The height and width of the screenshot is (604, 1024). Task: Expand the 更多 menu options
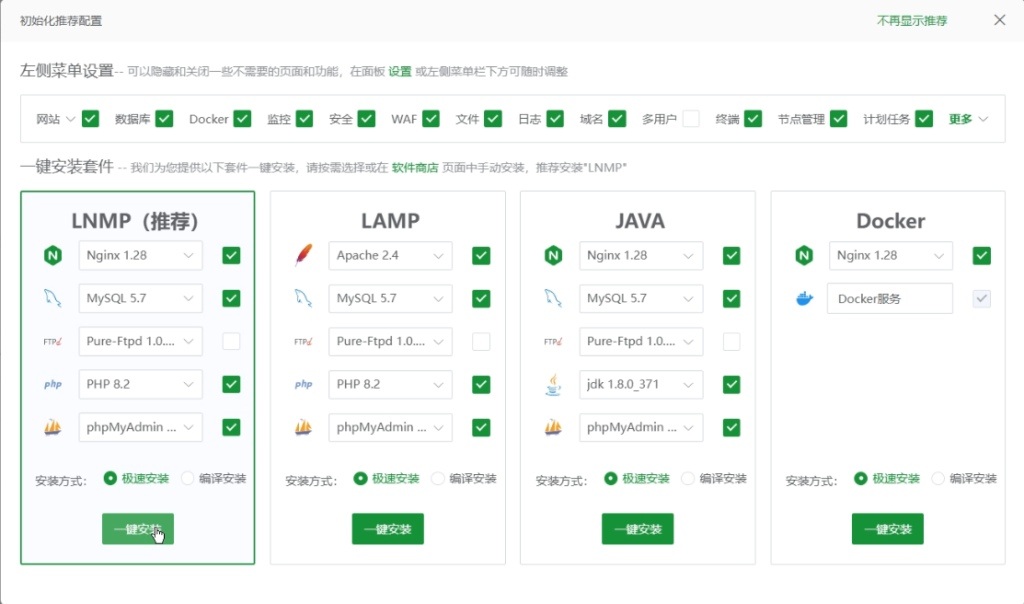coord(968,119)
